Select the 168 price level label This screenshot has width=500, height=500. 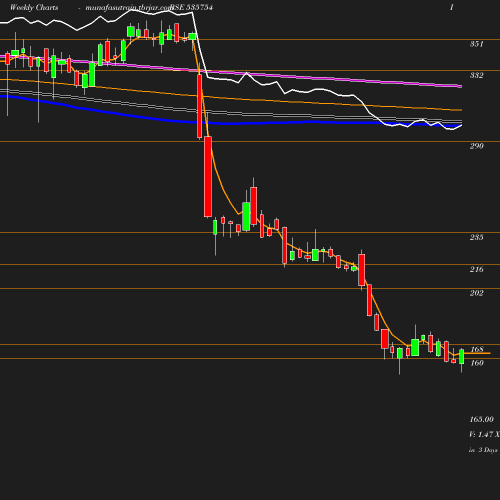pyautogui.click(x=477, y=349)
